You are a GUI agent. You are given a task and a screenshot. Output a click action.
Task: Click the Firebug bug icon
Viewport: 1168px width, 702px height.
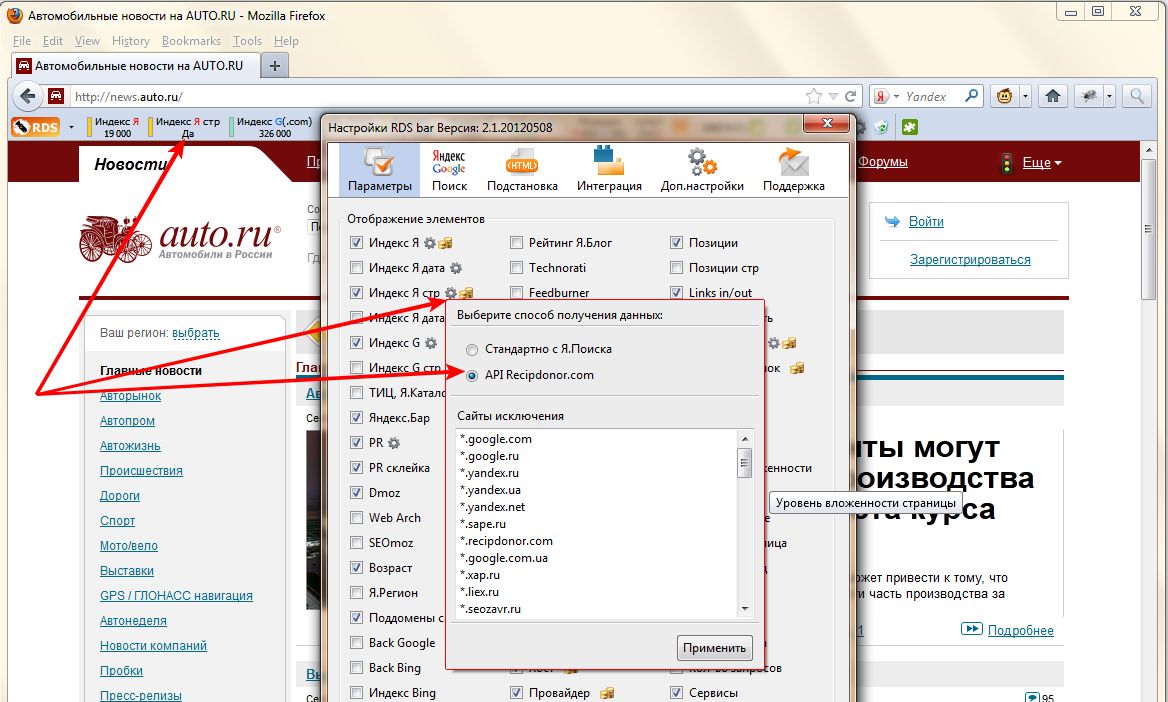[x=1089, y=96]
